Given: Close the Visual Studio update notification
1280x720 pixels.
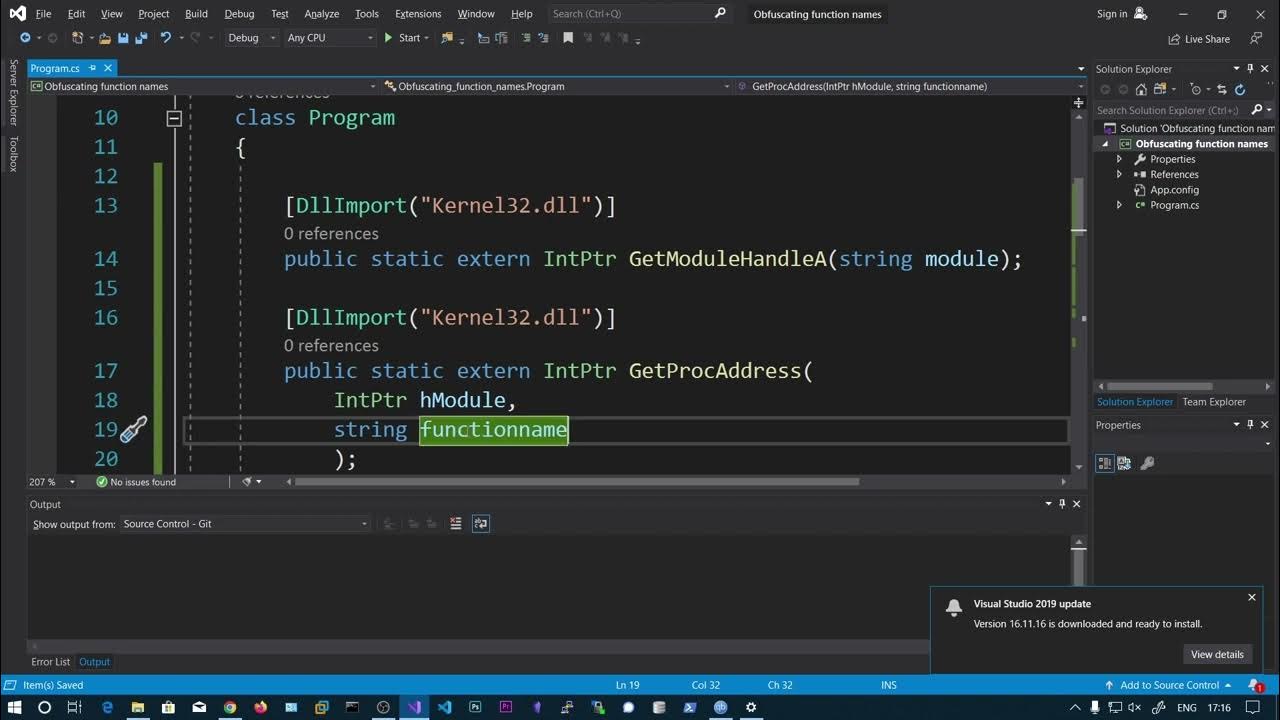Looking at the screenshot, I should pos(1251,597).
